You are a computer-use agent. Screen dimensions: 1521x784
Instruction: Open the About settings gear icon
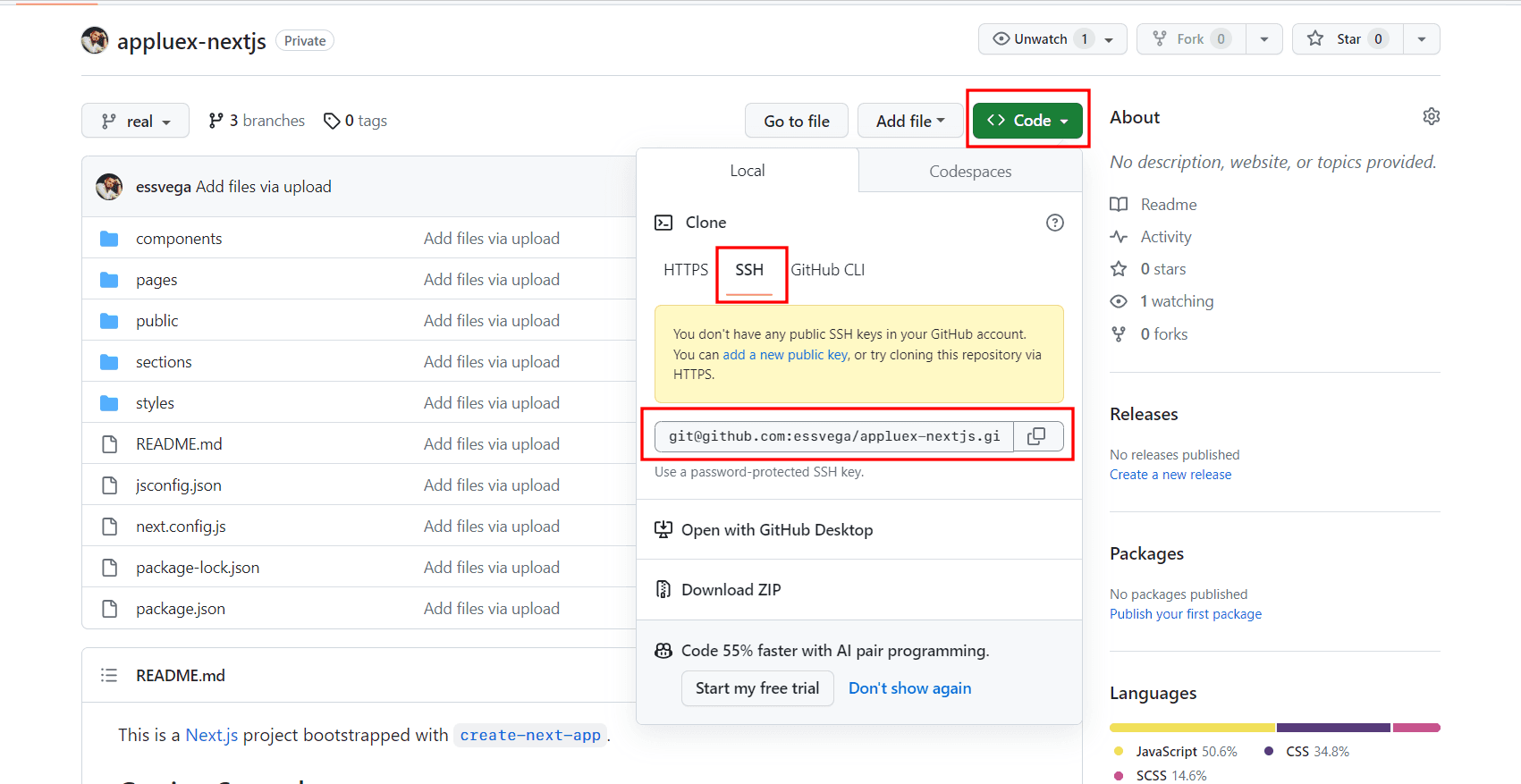point(1431,117)
